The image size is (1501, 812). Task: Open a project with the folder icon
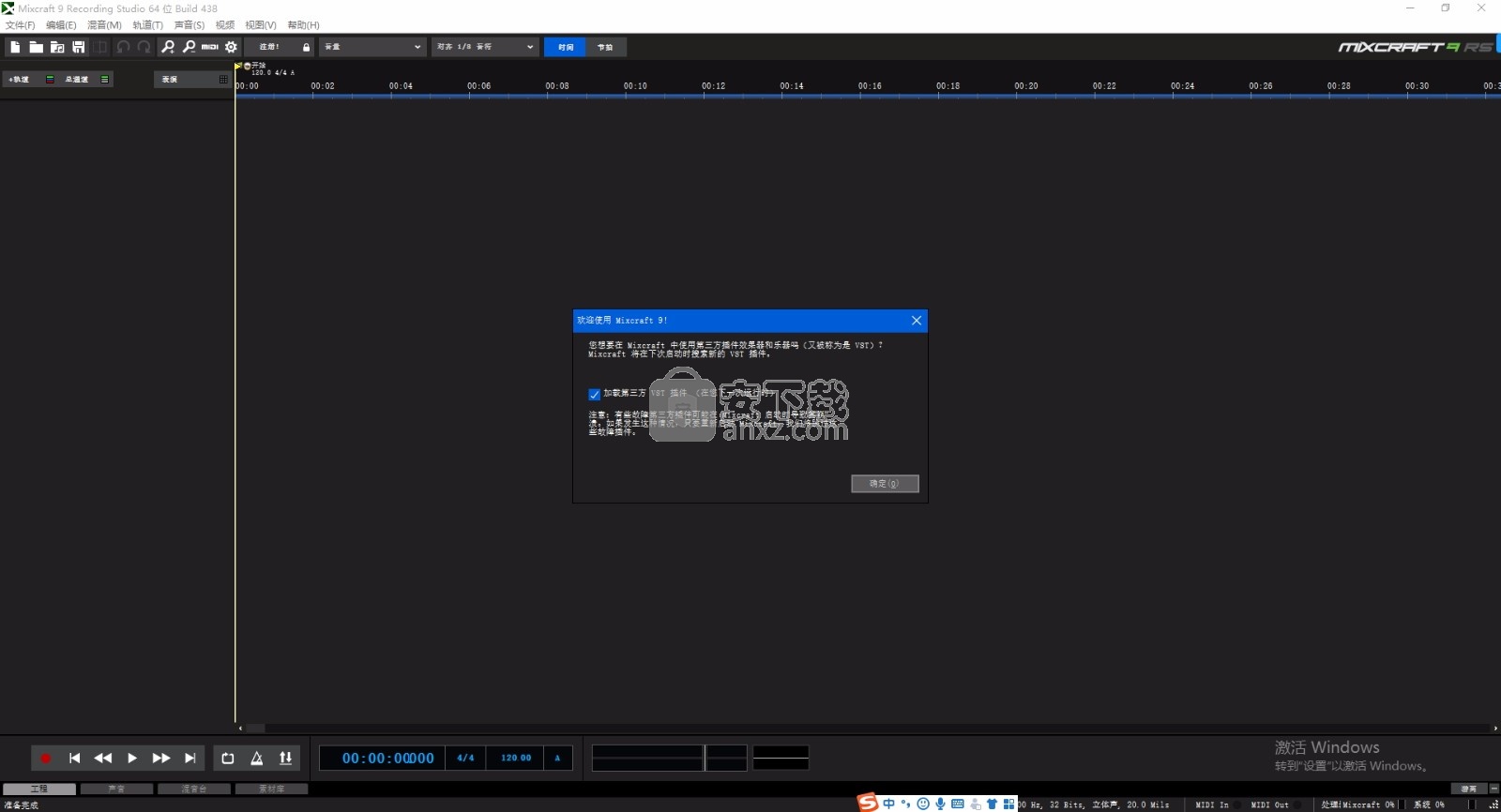coord(36,47)
